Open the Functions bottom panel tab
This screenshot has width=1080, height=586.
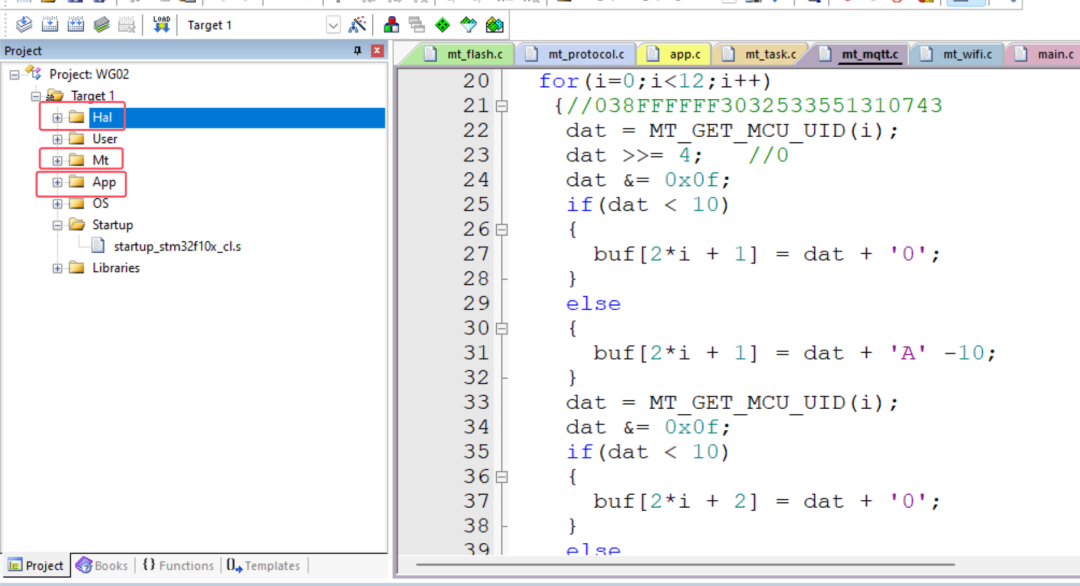coord(178,565)
